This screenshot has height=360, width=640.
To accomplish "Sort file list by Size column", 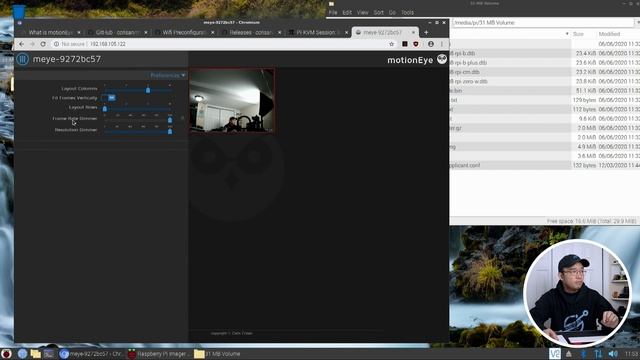I will pyautogui.click(x=578, y=34).
